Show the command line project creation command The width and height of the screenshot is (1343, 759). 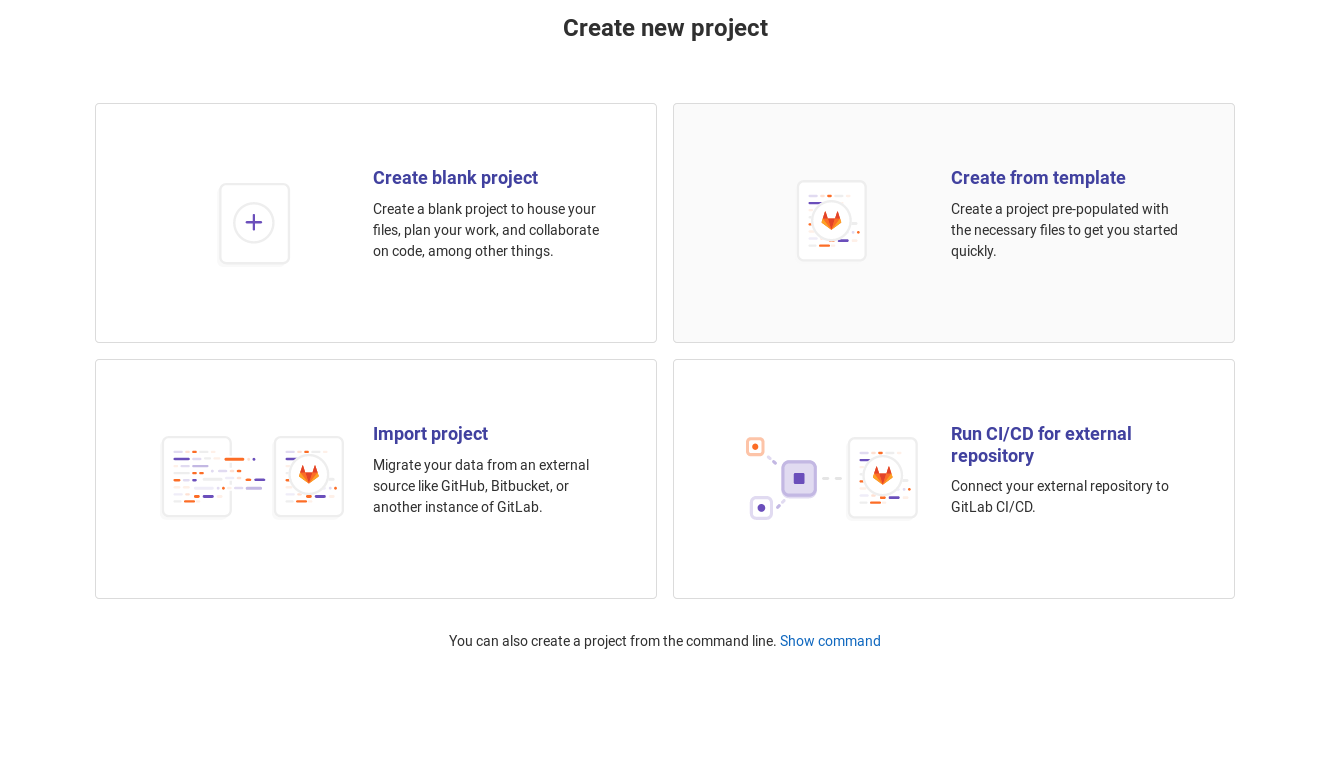[x=830, y=641]
